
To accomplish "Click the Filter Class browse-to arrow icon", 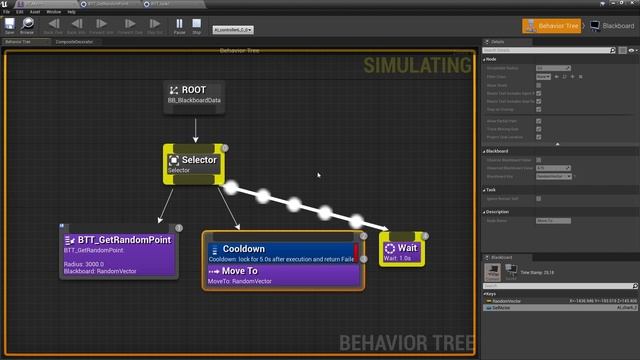I will tap(556, 77).
